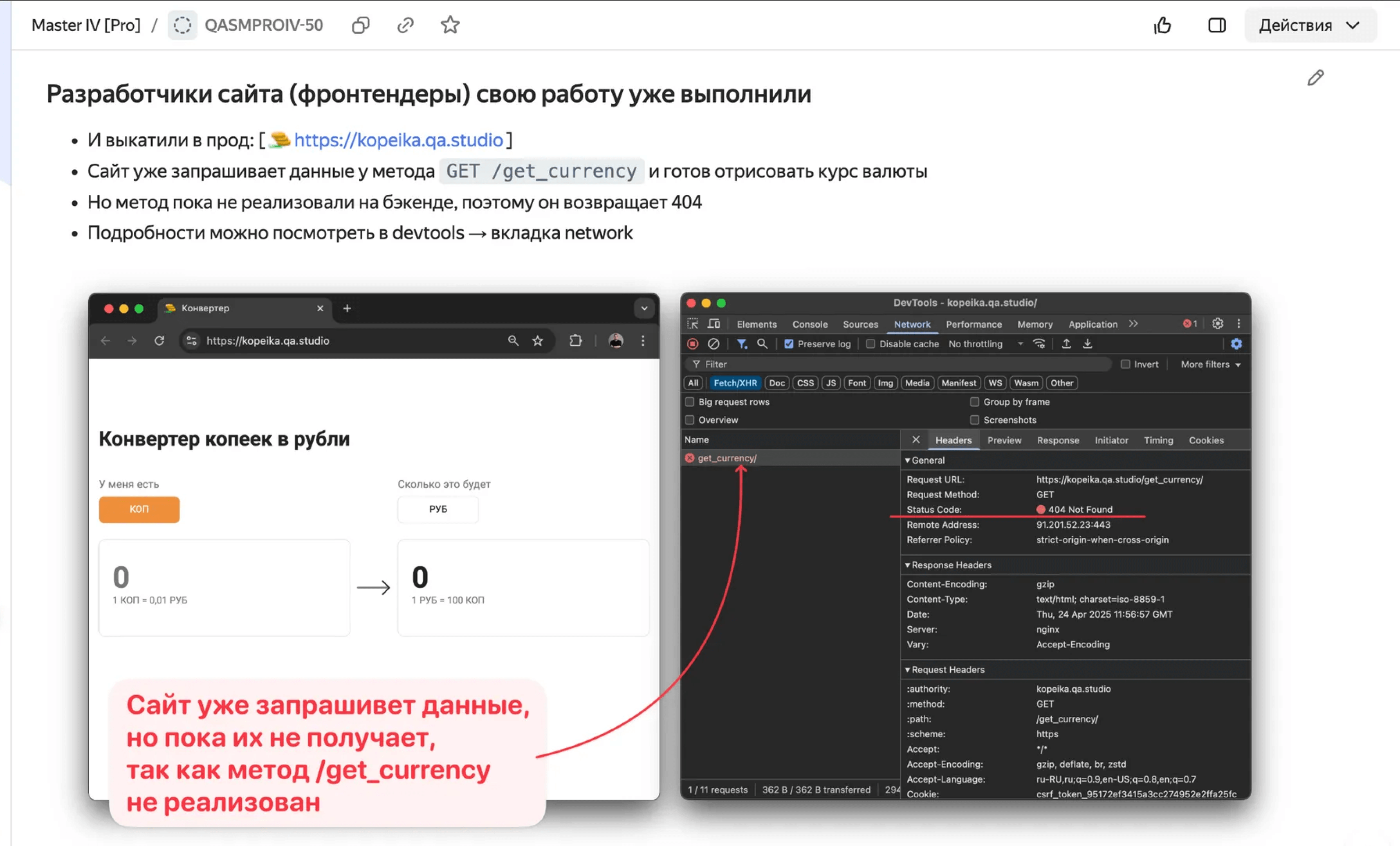
Task: Click the Filter input field in DevTools
Action: tap(898, 364)
